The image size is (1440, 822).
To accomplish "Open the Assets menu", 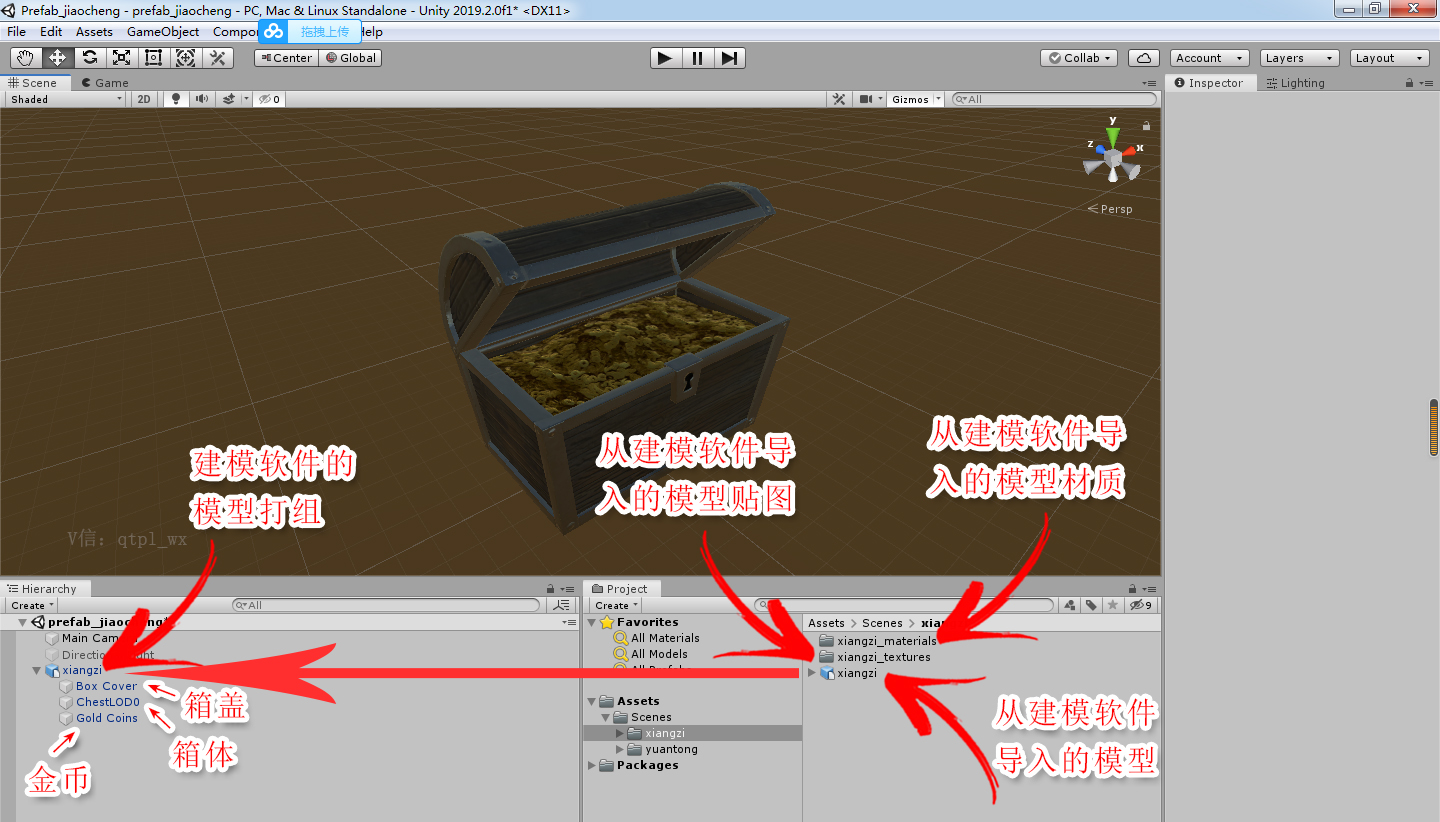I will [x=94, y=32].
